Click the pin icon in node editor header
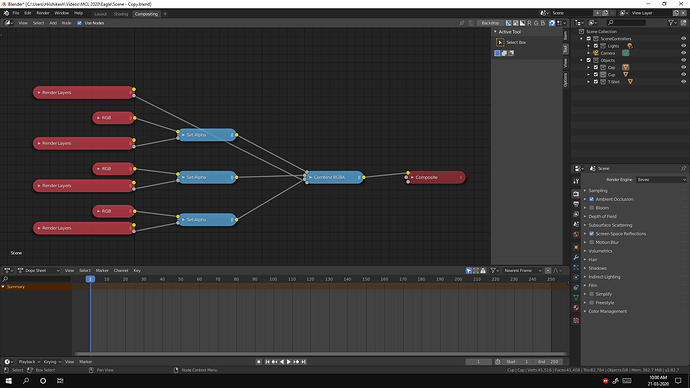This screenshot has width=690, height=388. [462, 23]
